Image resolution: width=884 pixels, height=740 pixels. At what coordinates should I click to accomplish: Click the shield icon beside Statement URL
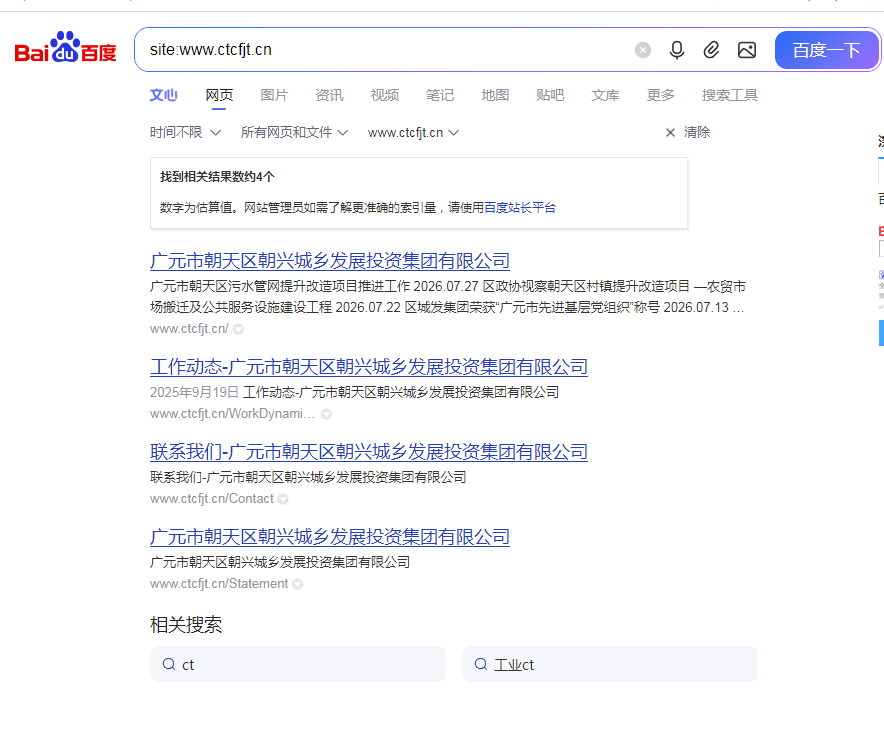[298, 584]
